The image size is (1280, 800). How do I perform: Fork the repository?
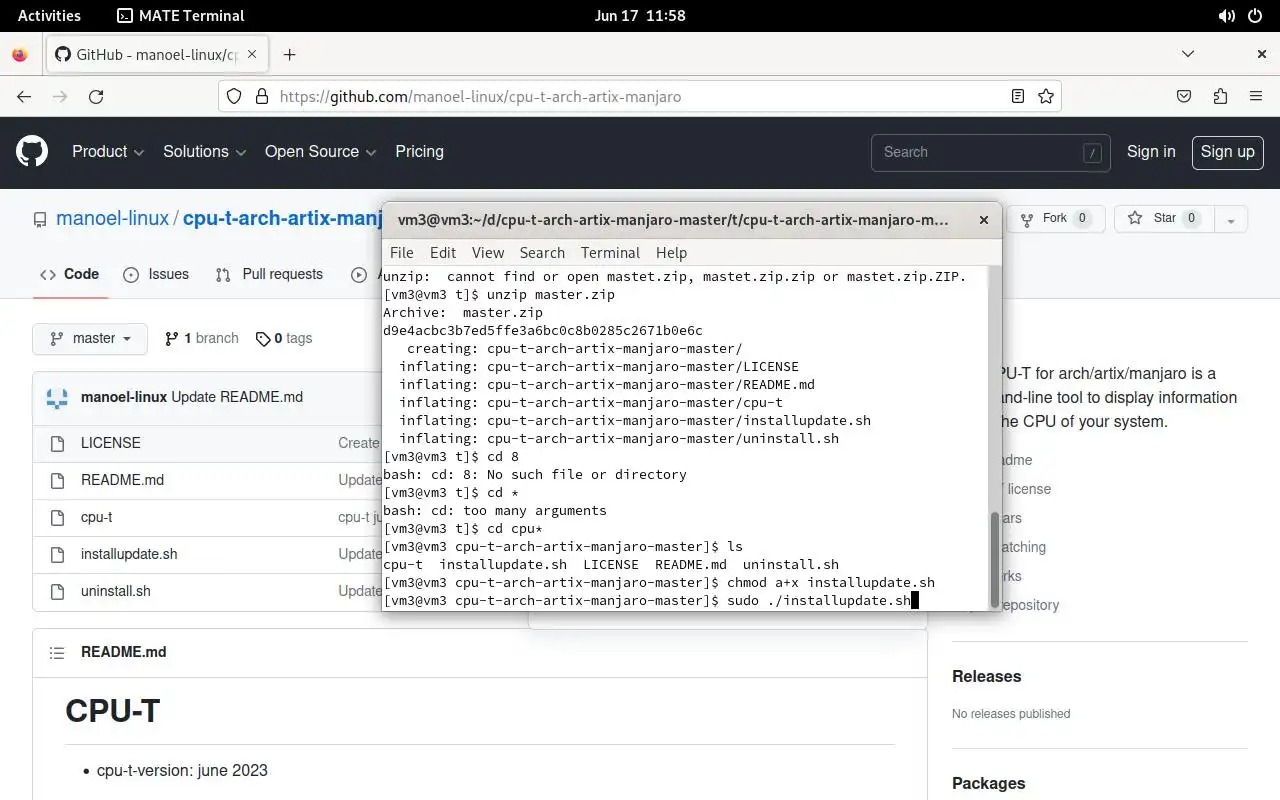(1055, 219)
